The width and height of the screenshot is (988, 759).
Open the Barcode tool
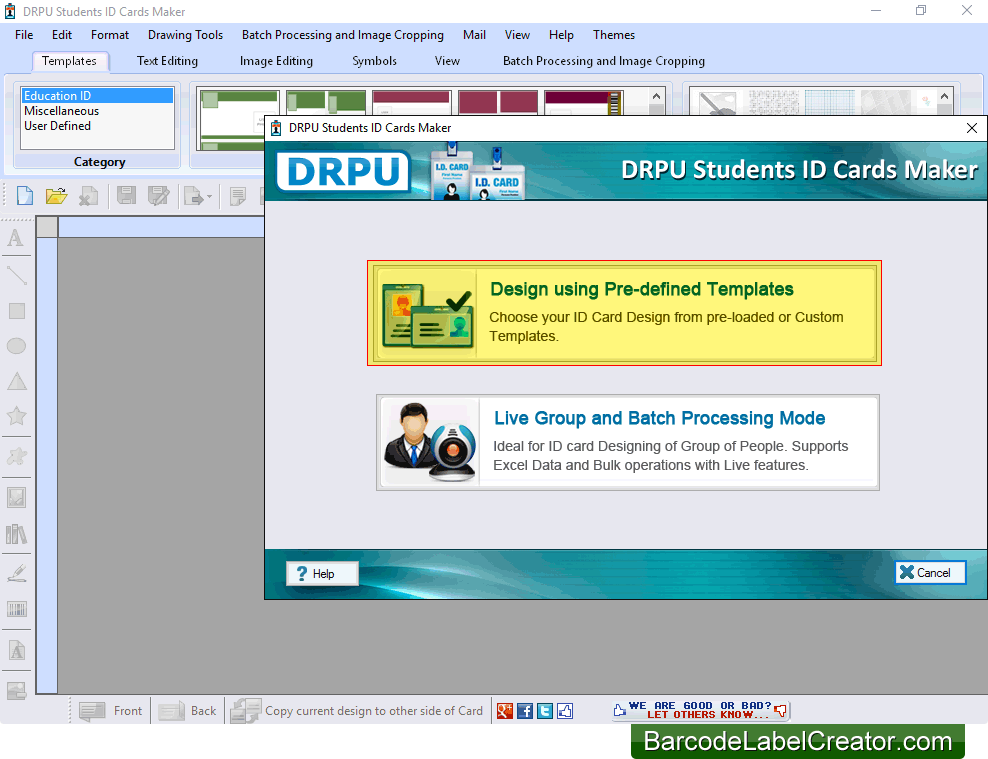pyautogui.click(x=16, y=610)
